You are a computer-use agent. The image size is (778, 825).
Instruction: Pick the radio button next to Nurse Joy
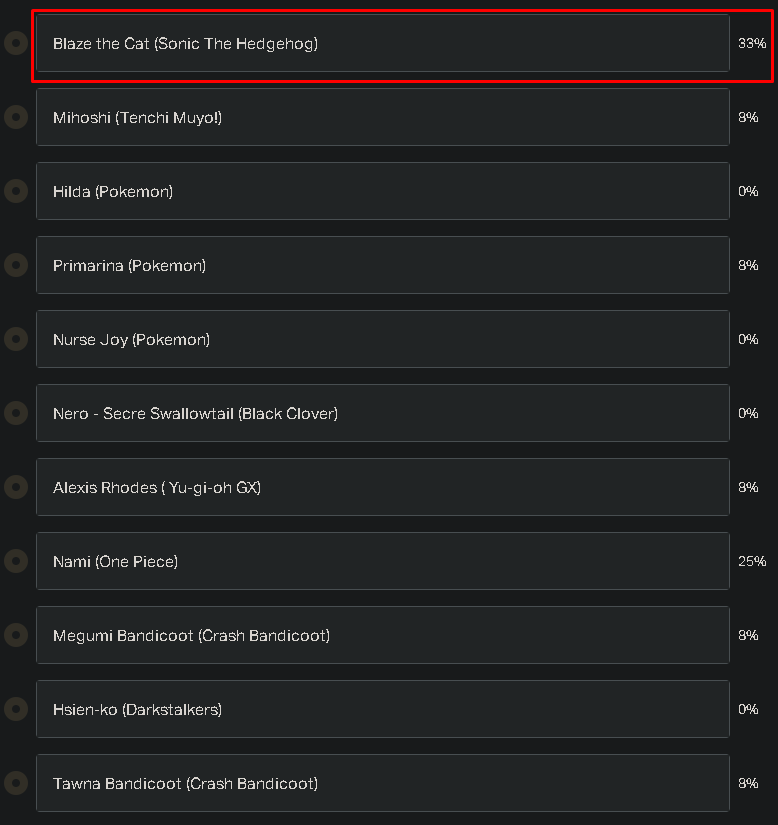pos(15,339)
